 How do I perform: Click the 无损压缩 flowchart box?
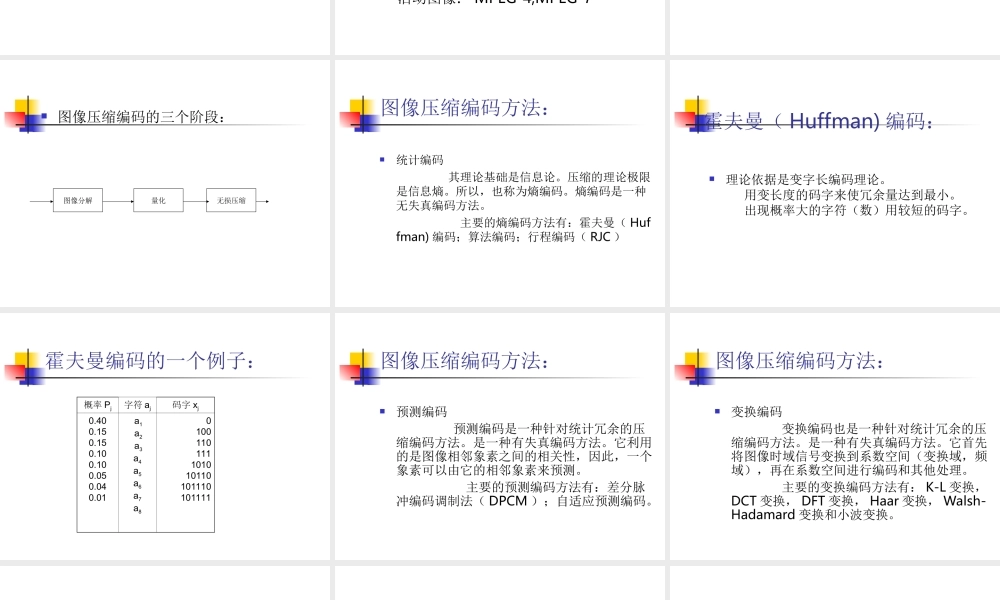coord(230,200)
